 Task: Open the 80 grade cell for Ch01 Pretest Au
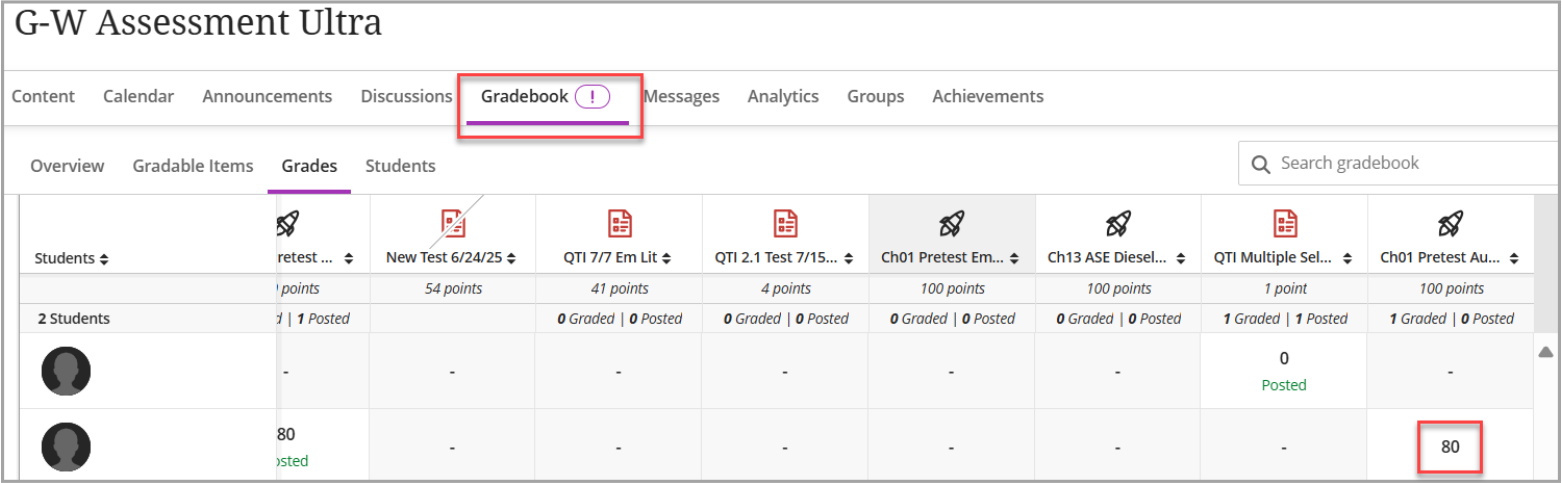pos(1450,447)
